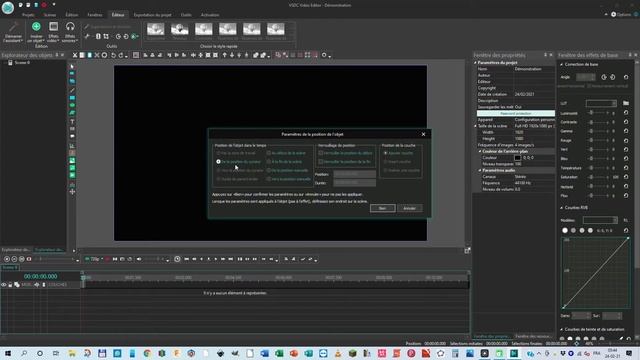Open the Exportation du projet tab
640x360 pixels.
[x=153, y=15]
